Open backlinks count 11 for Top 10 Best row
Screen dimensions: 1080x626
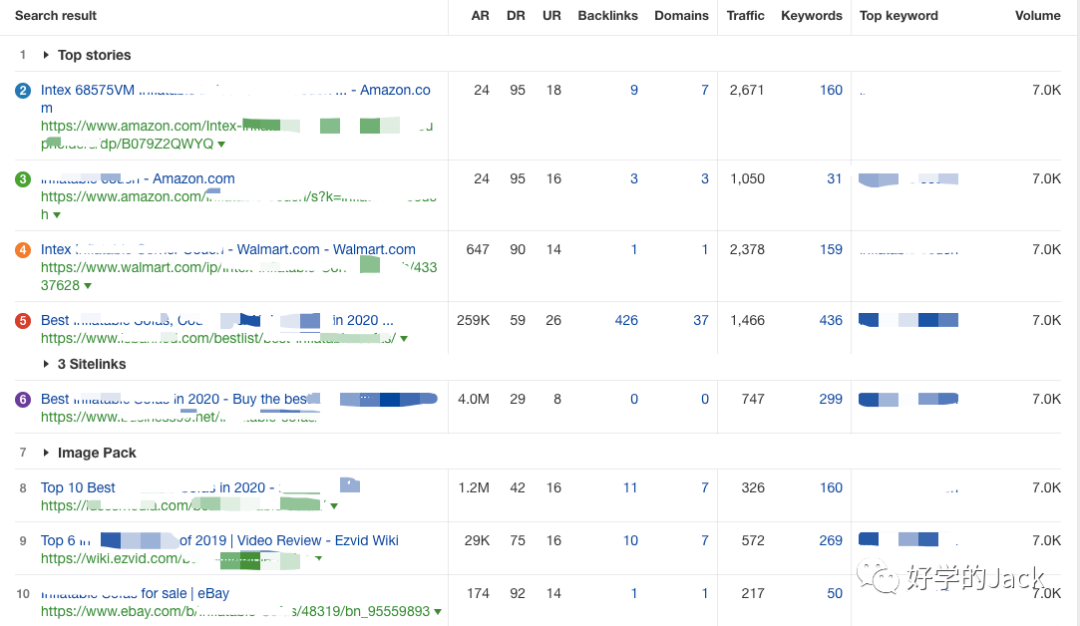point(630,488)
